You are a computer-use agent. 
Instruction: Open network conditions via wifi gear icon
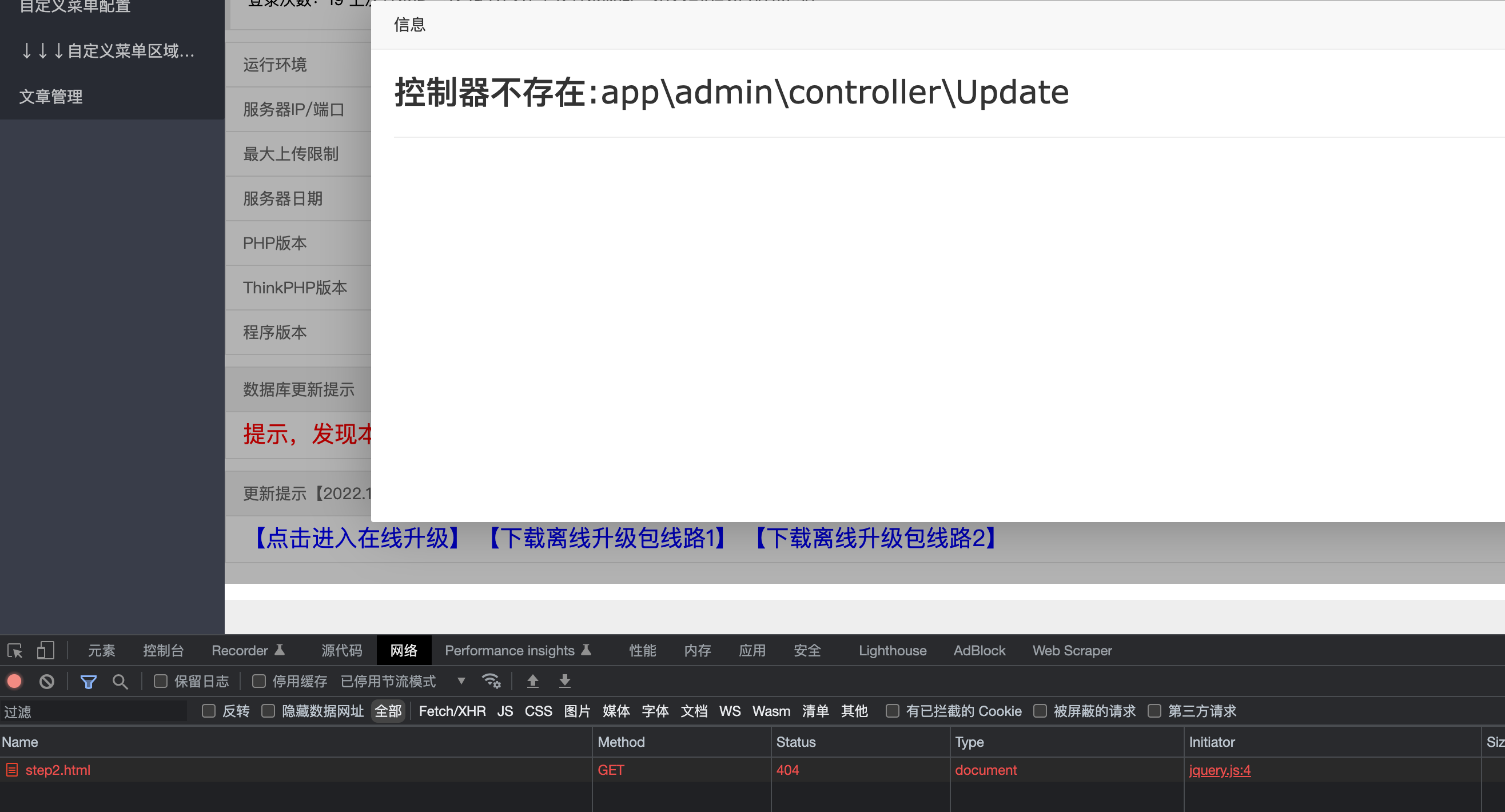point(491,681)
